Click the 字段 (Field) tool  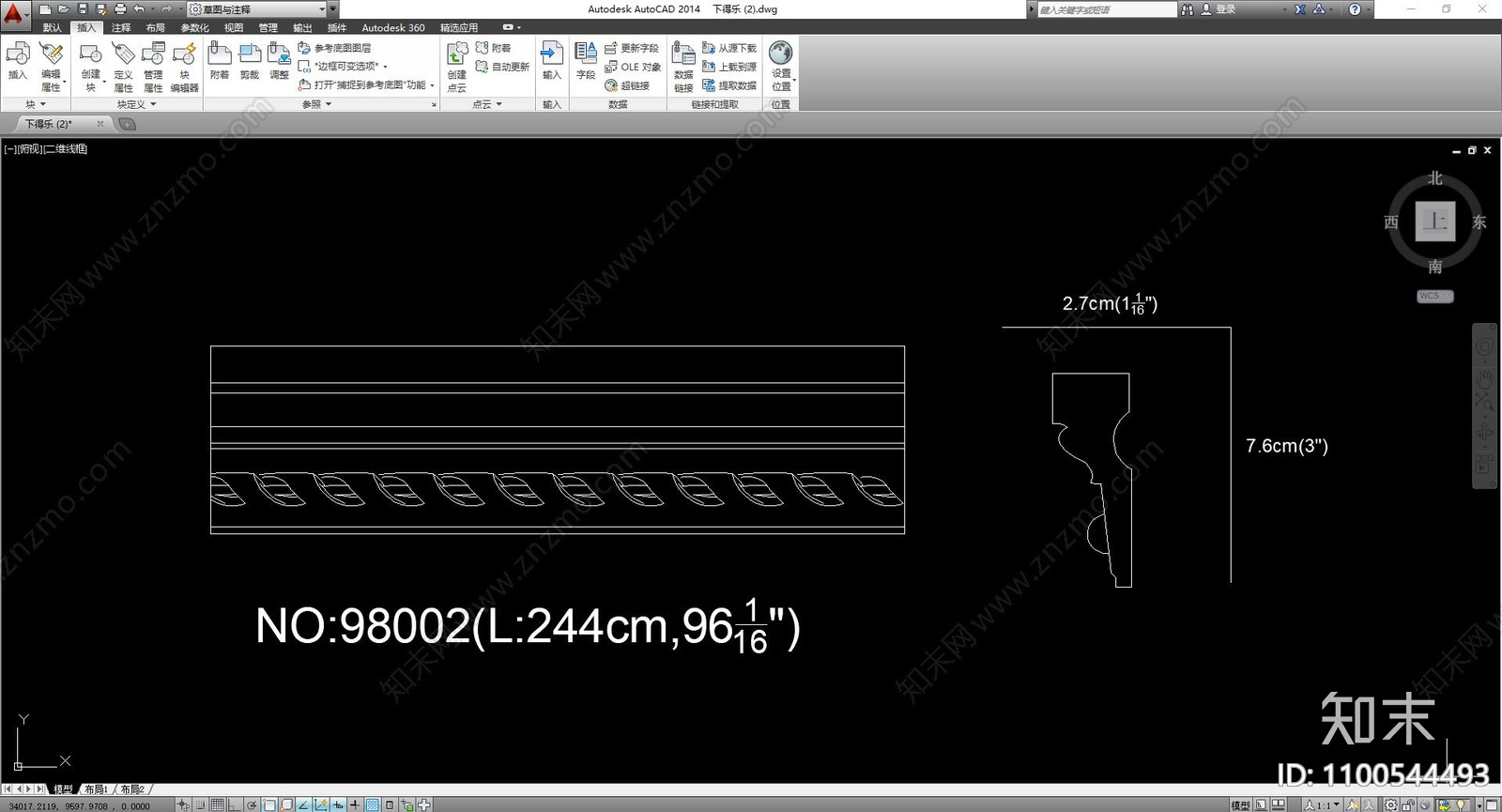click(586, 61)
